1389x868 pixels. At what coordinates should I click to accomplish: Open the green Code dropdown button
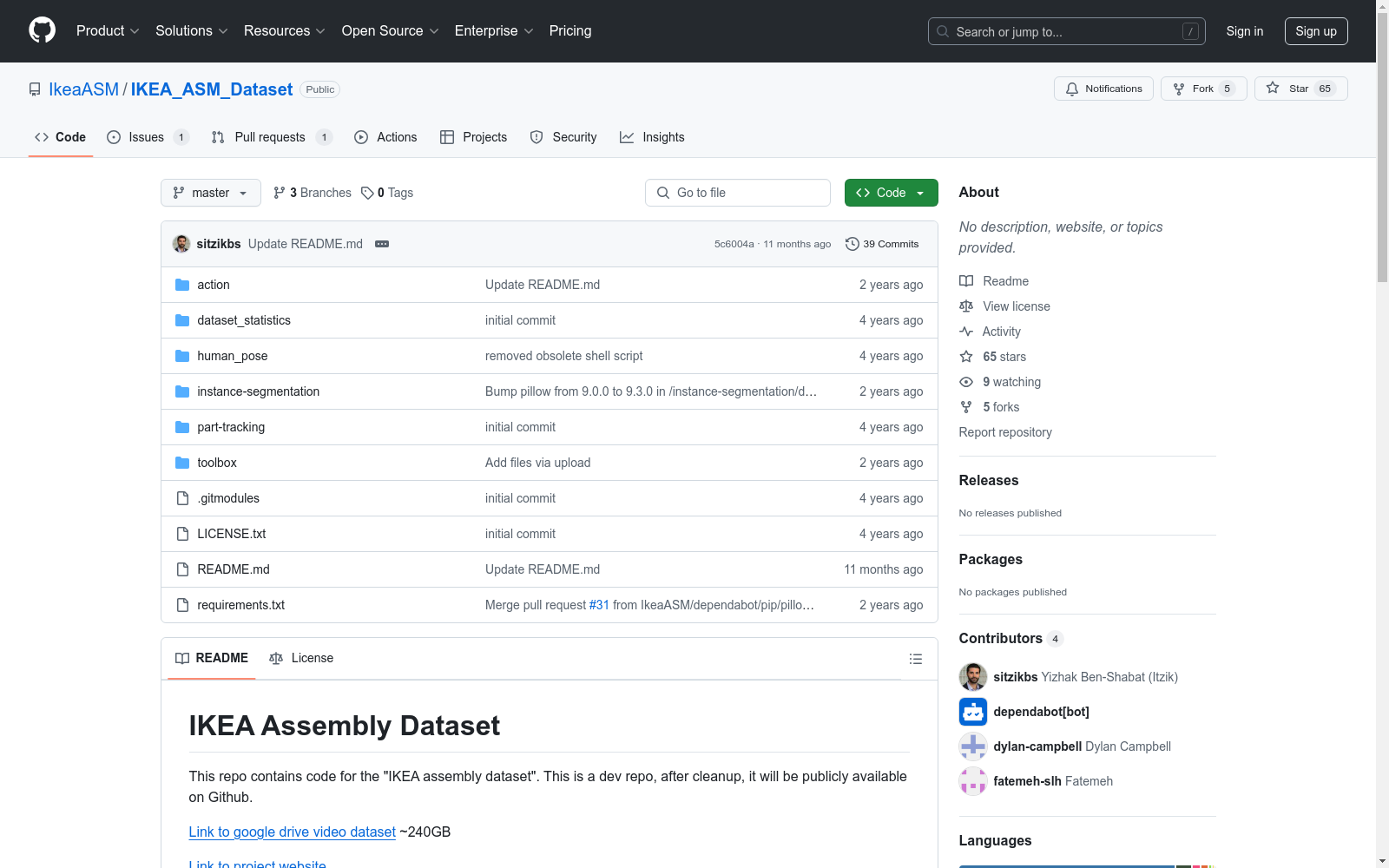(891, 193)
